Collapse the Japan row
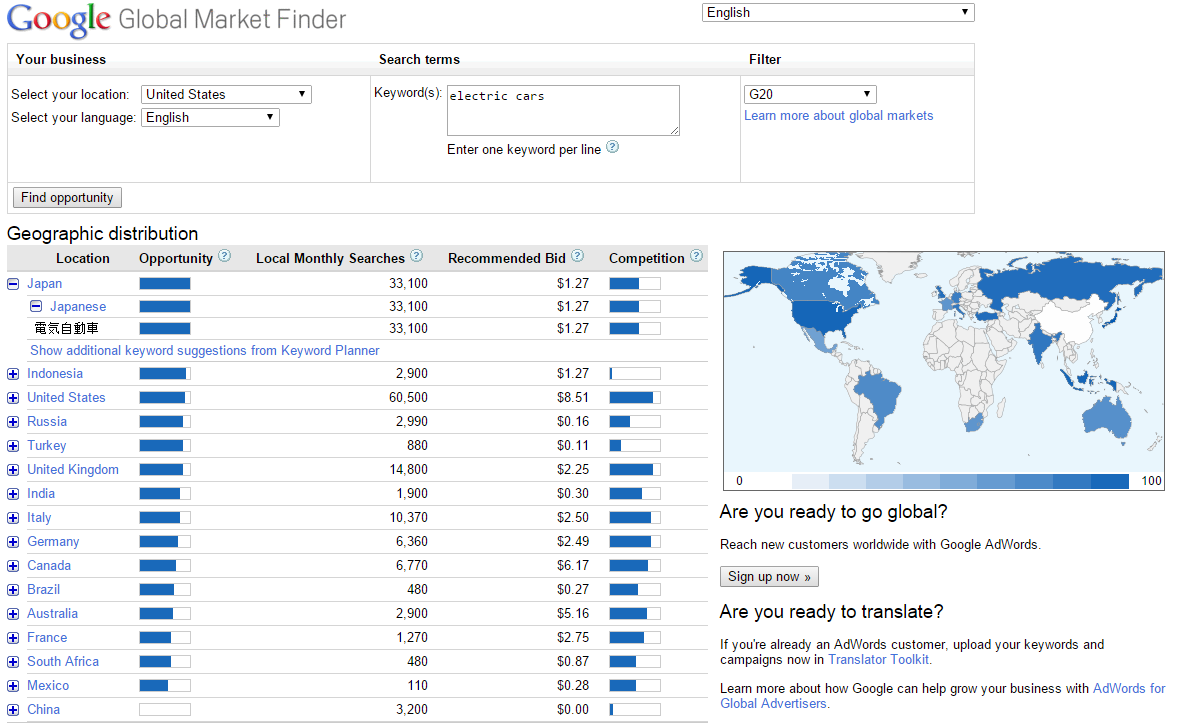Screen dimensions: 1183x723 (13, 284)
